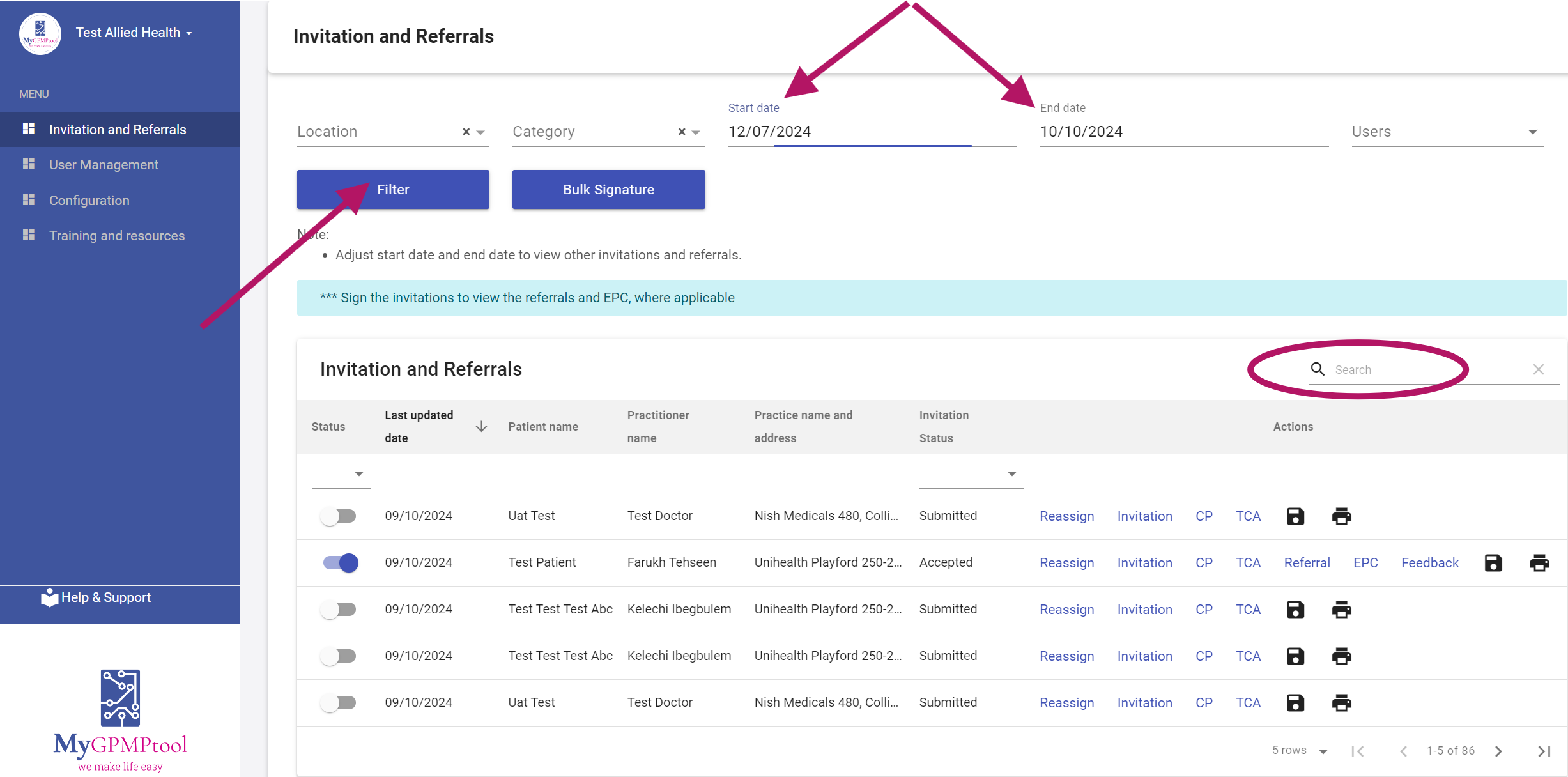Viewport: 1568px width, 777px height.
Task: Open the Users dropdown
Action: (1448, 132)
